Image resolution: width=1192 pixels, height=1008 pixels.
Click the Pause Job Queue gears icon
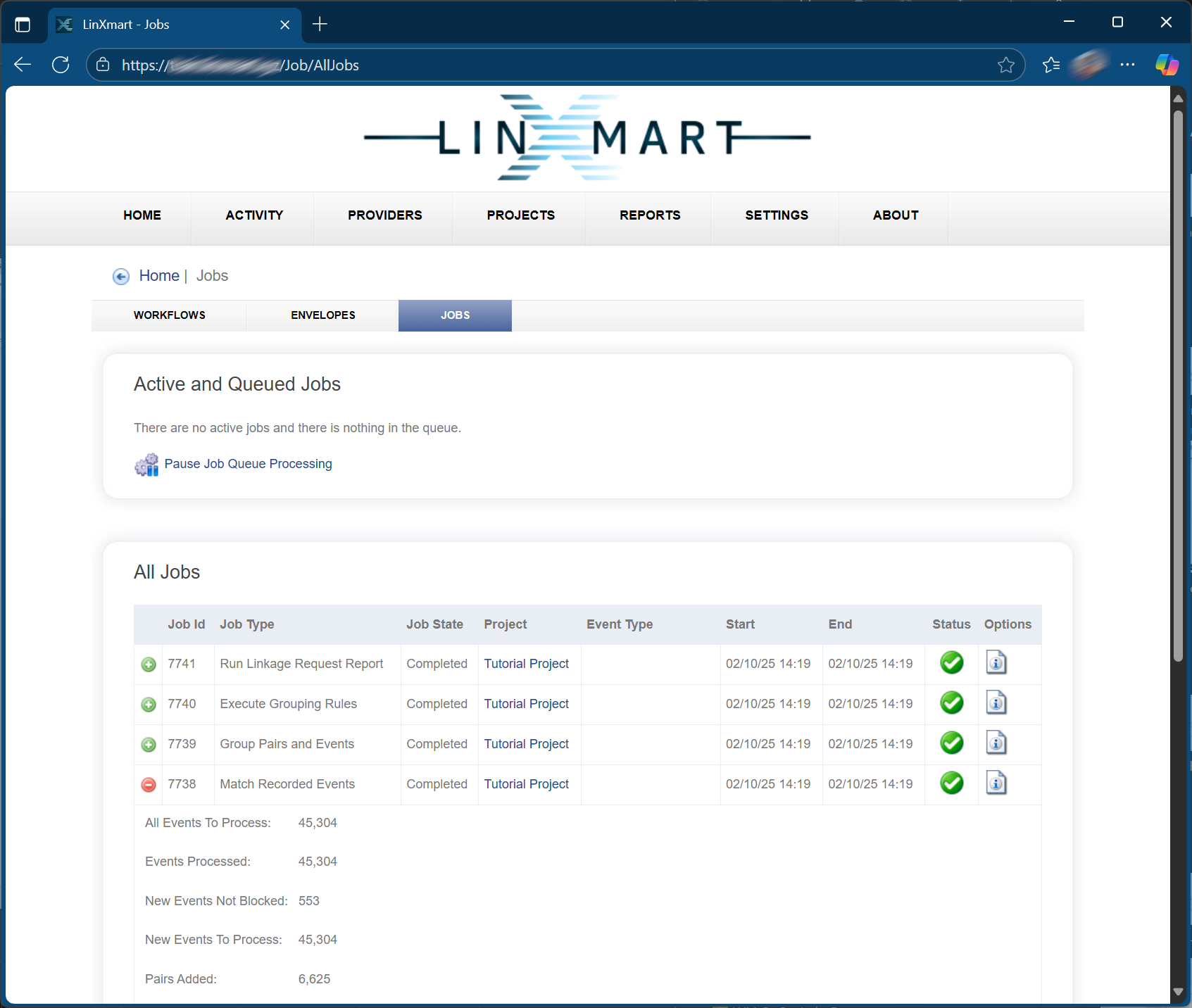pyautogui.click(x=146, y=465)
